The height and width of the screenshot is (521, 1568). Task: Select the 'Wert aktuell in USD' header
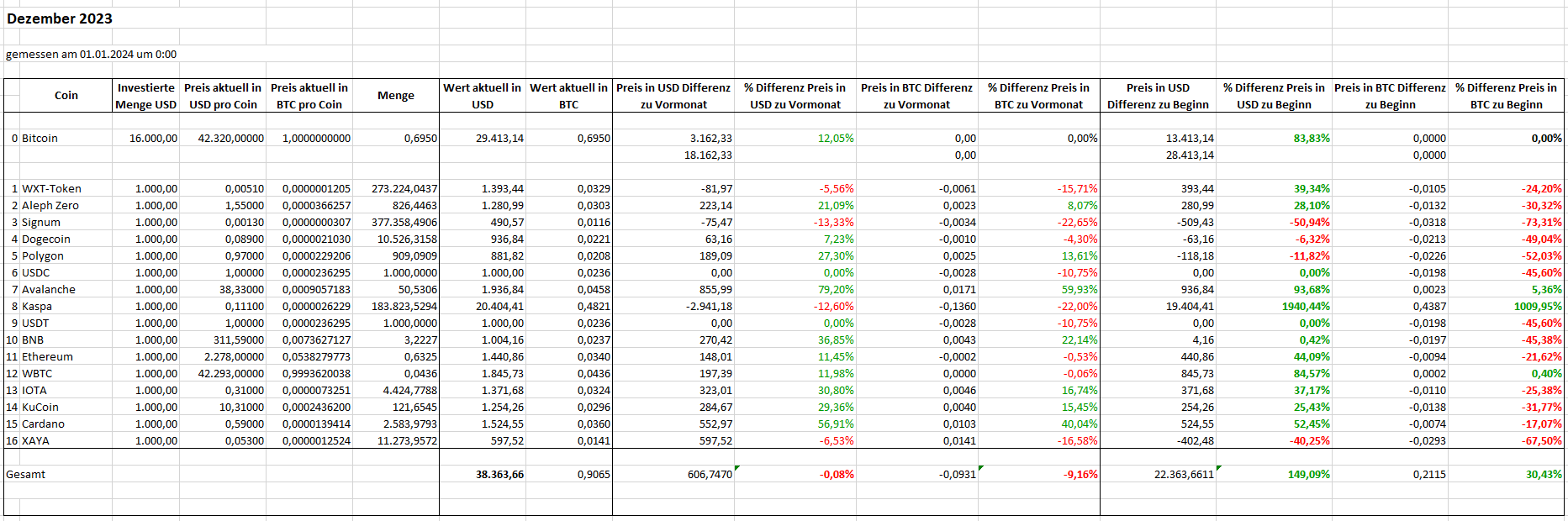click(x=483, y=96)
